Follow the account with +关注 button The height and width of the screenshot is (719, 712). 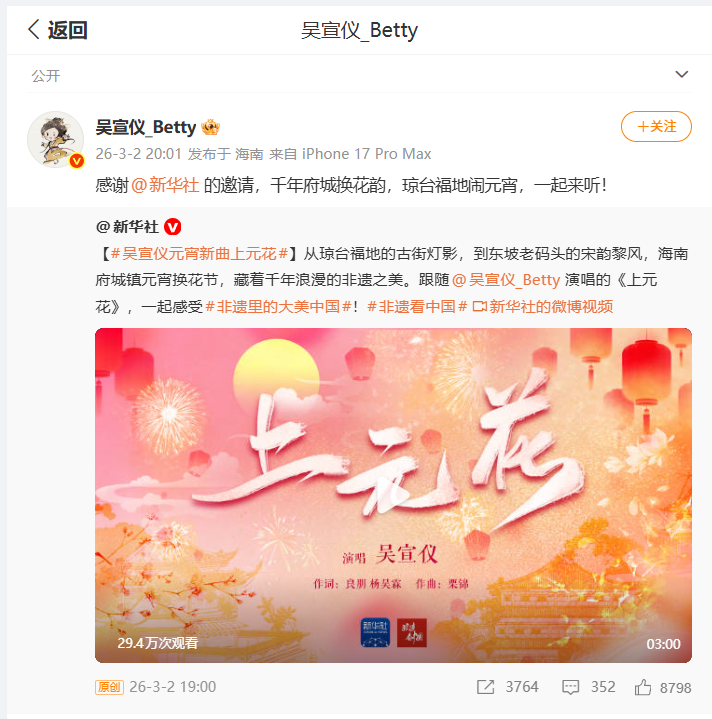coord(656,127)
